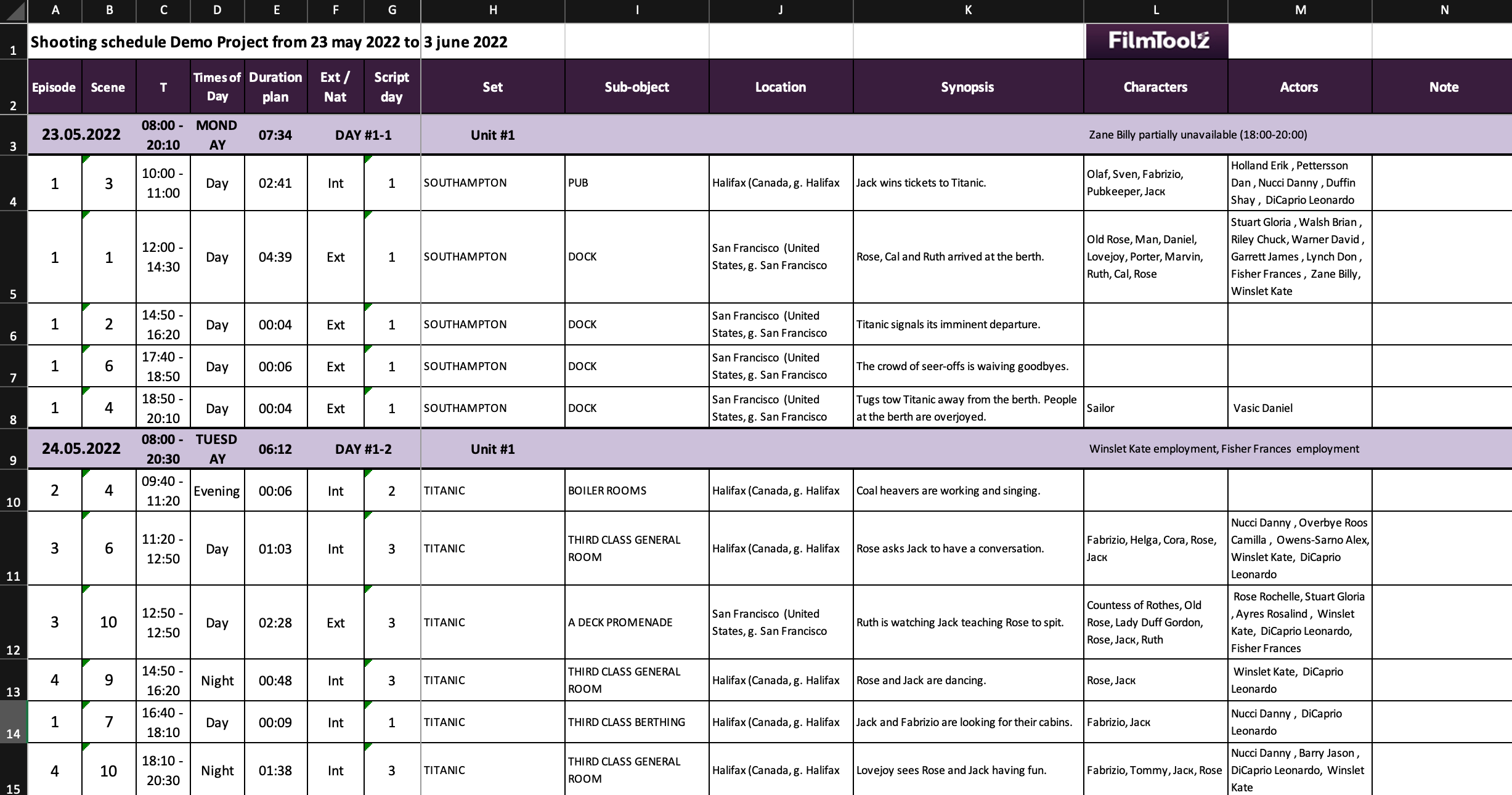
Task: Select the A DECK PROMENADE cell
Action: 637,622
